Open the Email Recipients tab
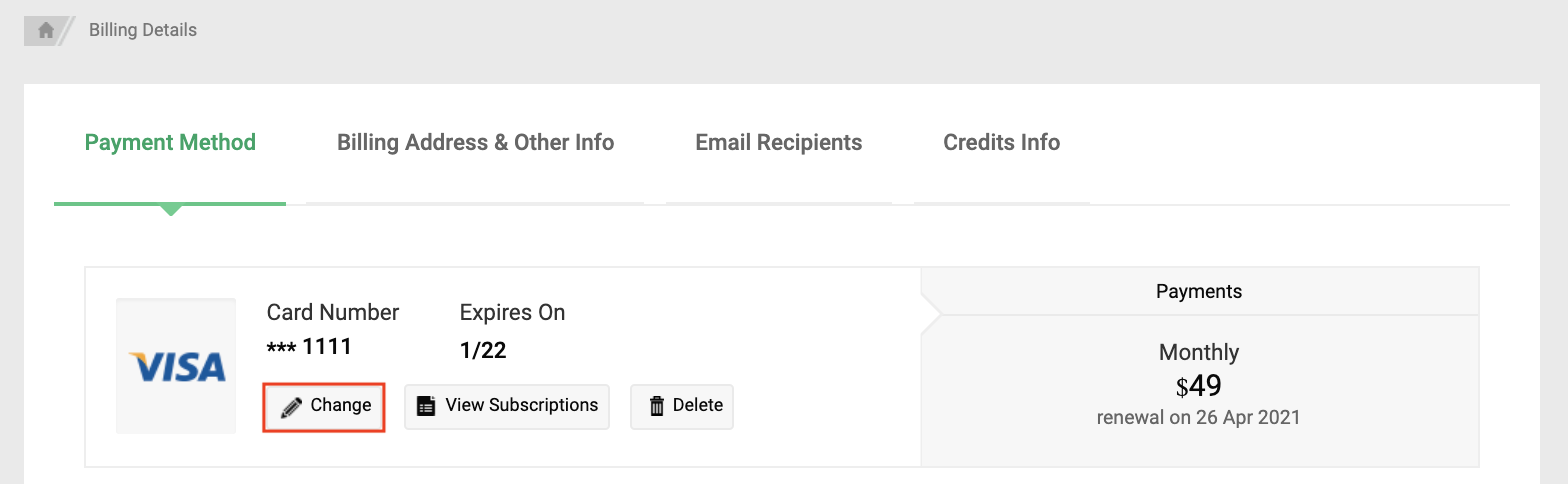Image resolution: width=1568 pixels, height=484 pixels. point(778,143)
